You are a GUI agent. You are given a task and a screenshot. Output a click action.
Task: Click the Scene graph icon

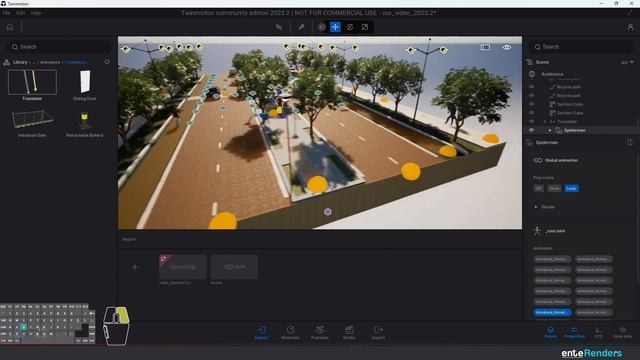(x=530, y=62)
